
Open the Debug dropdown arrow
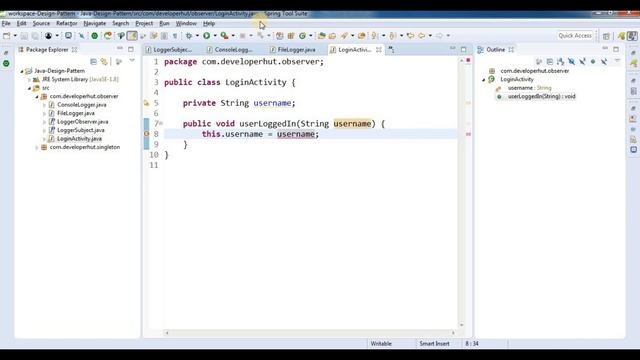click(x=197, y=36)
